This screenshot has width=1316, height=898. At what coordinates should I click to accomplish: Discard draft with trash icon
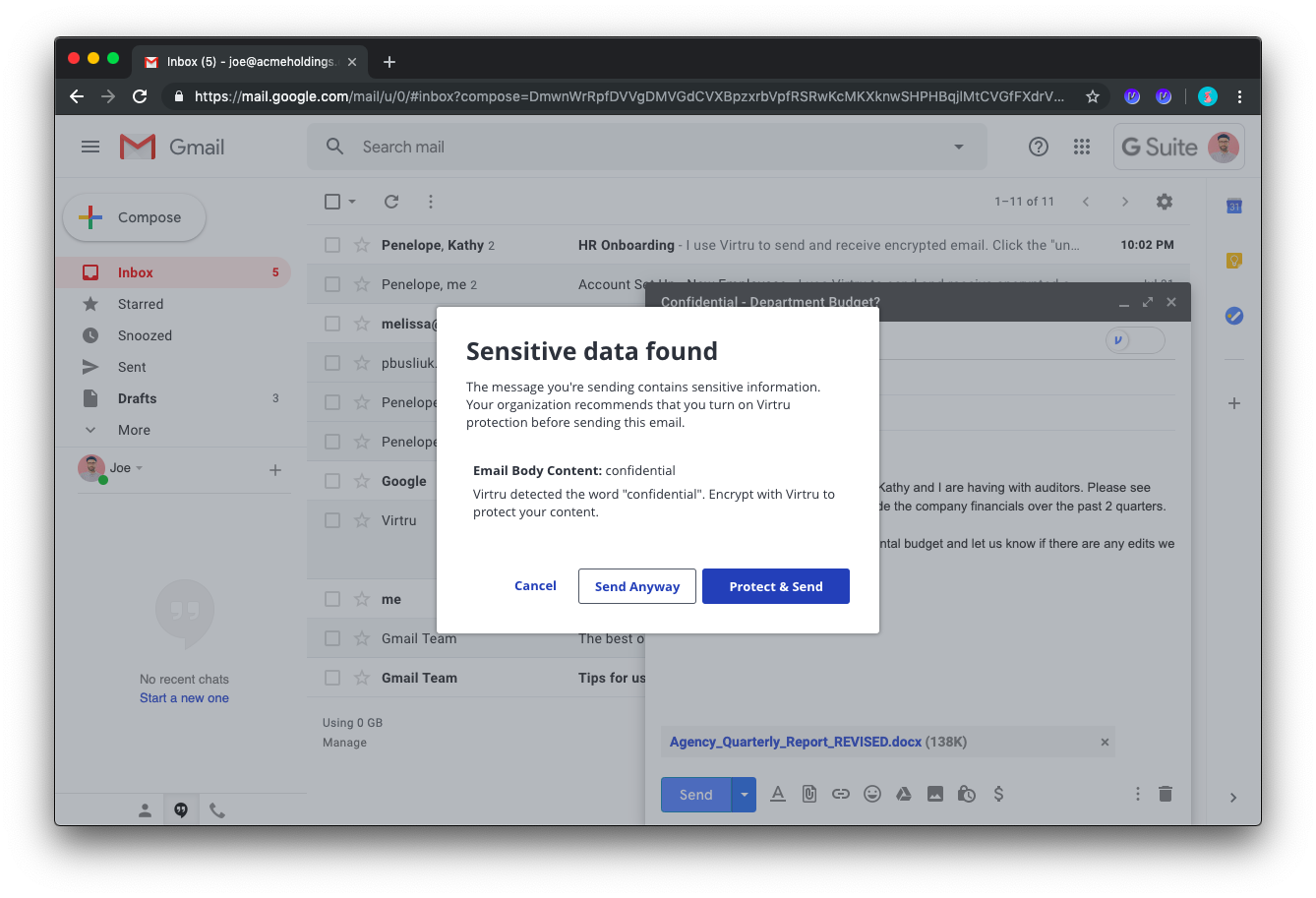coord(1166,794)
